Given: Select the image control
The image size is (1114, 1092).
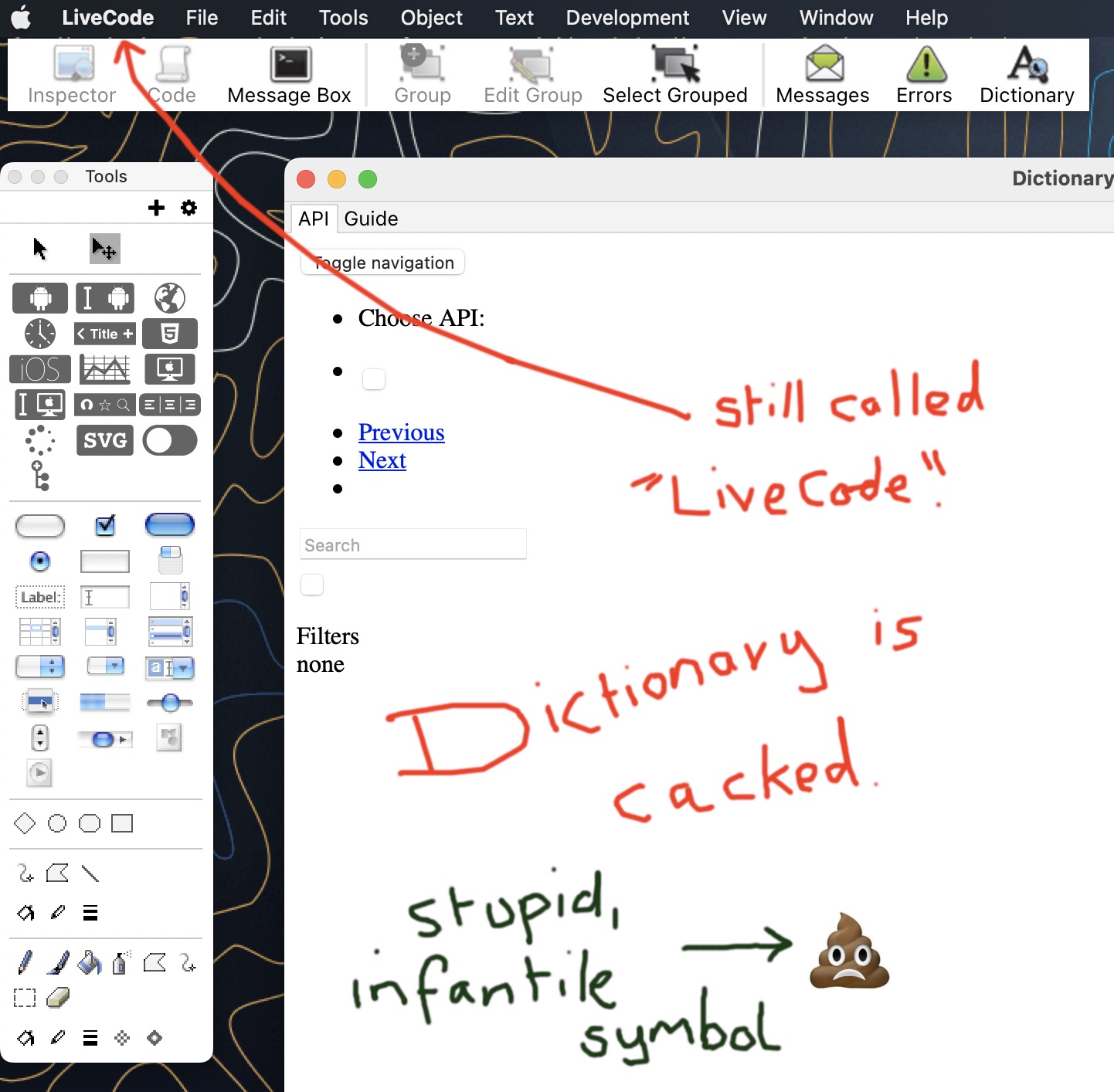Looking at the screenshot, I should 169,738.
